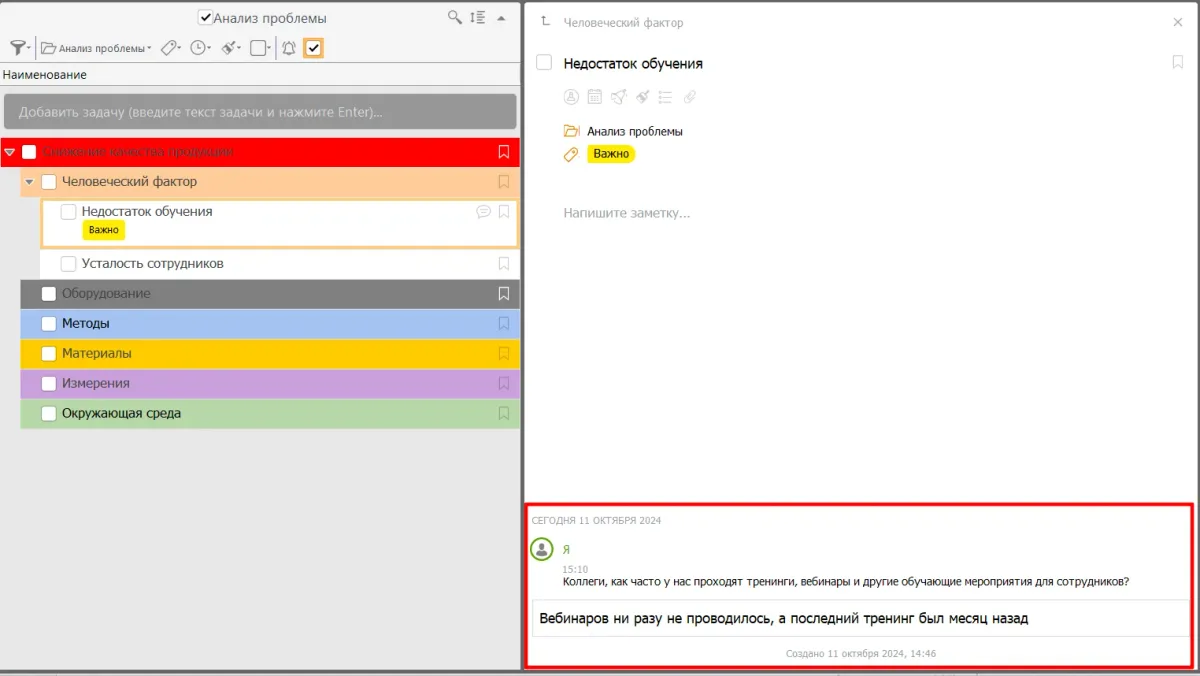Click the Добавить задачу input field
The width and height of the screenshot is (1200, 676).
pyautogui.click(x=260, y=112)
